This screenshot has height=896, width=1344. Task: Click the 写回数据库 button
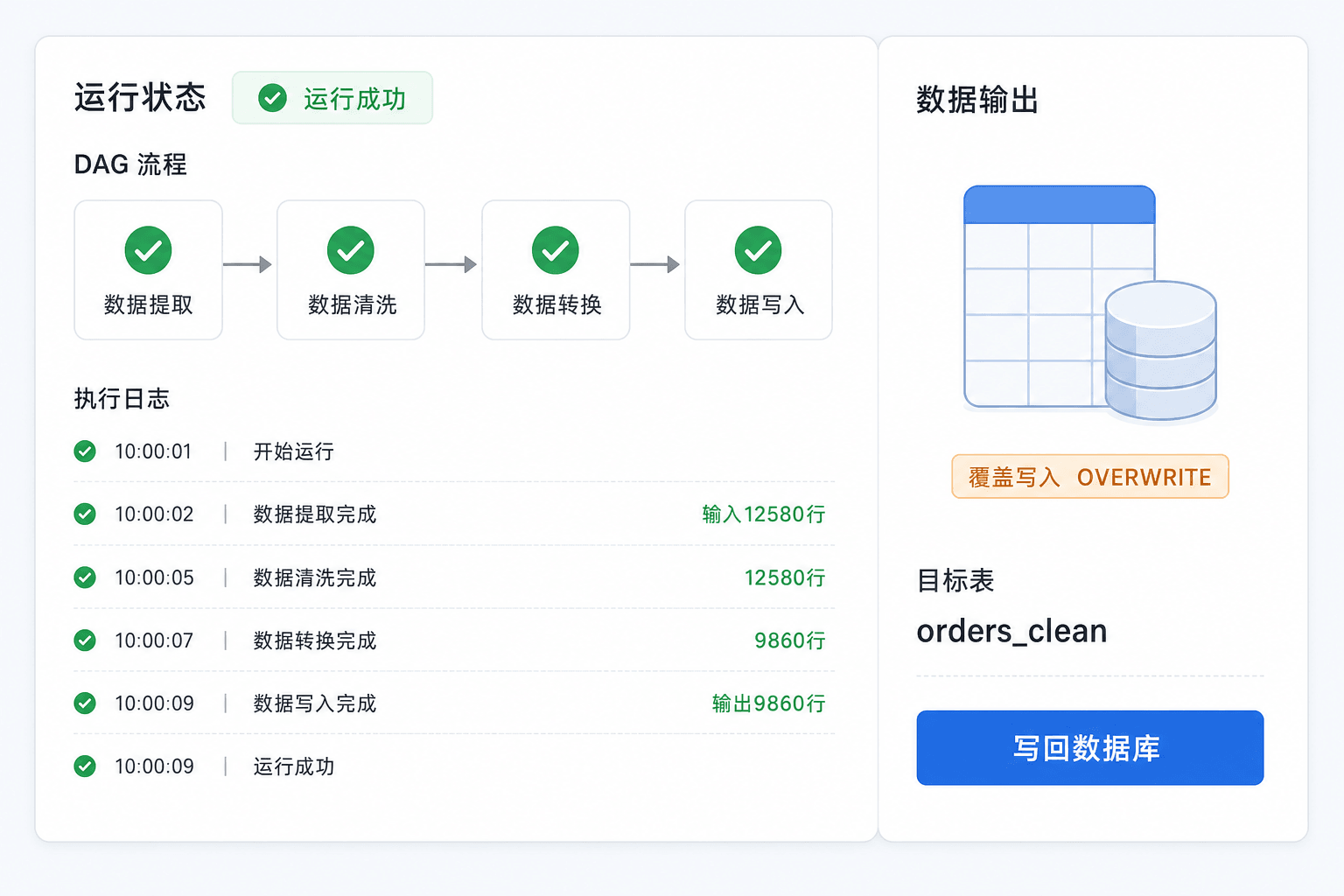pyautogui.click(x=1090, y=748)
